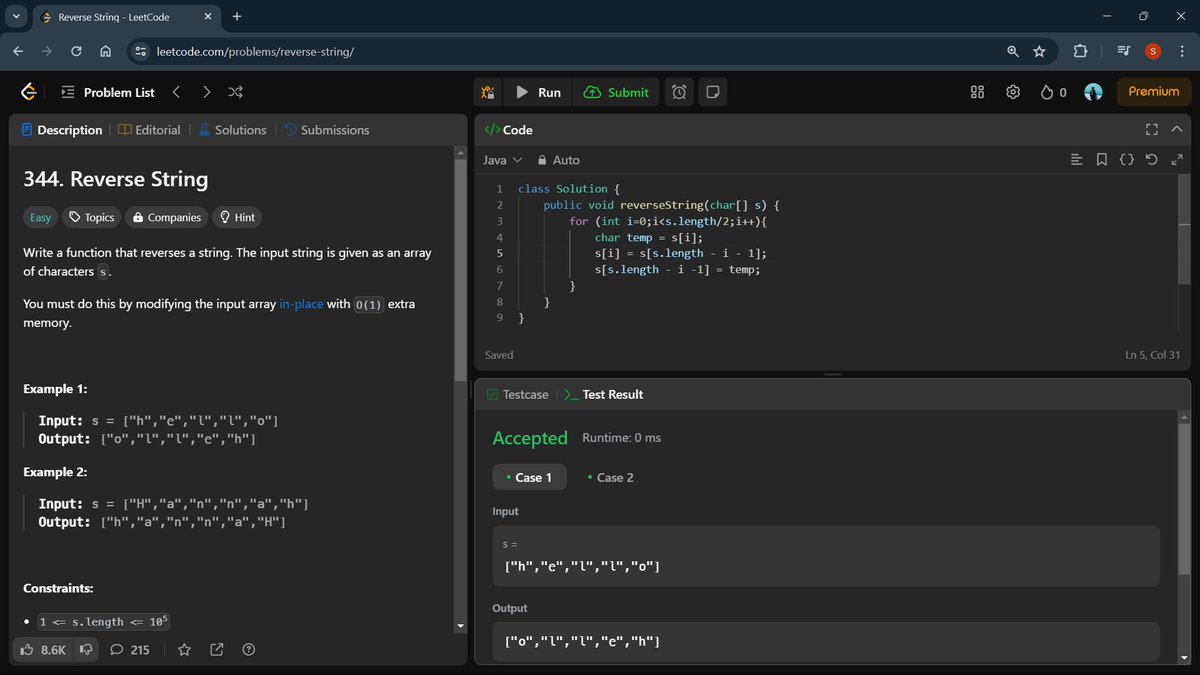This screenshot has width=1200, height=675.
Task: Click code line 5 in the editor
Action: coord(680,253)
